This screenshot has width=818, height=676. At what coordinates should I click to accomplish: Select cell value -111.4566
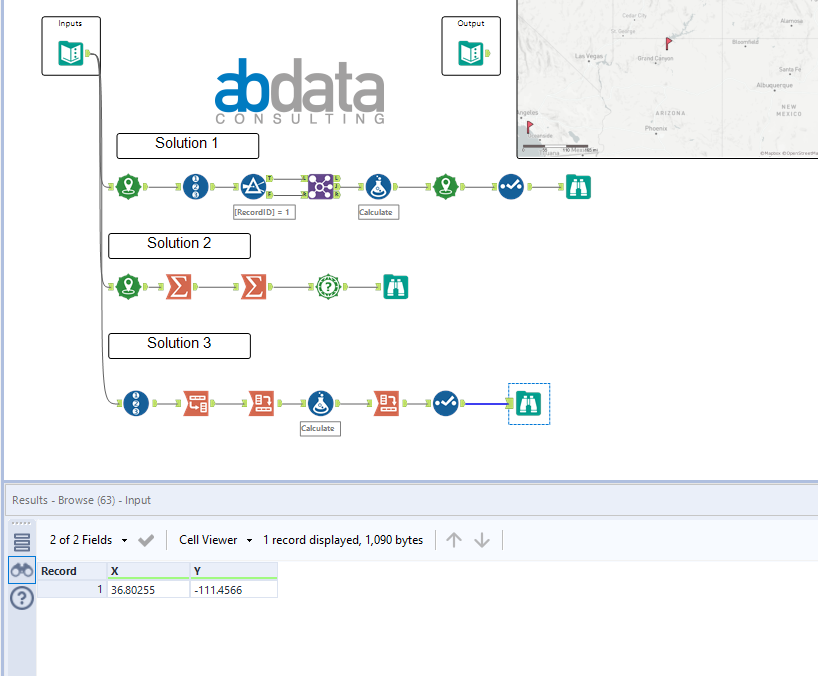(x=234, y=589)
